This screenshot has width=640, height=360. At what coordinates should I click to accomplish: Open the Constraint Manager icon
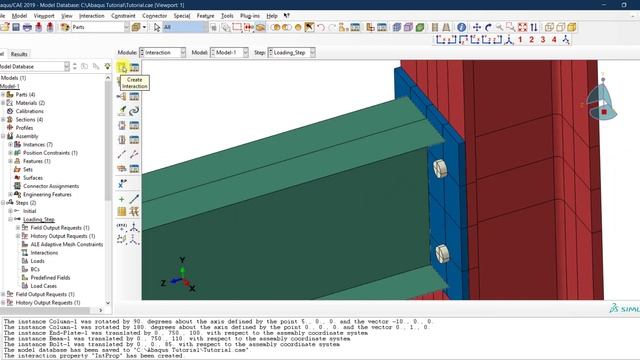[134, 96]
